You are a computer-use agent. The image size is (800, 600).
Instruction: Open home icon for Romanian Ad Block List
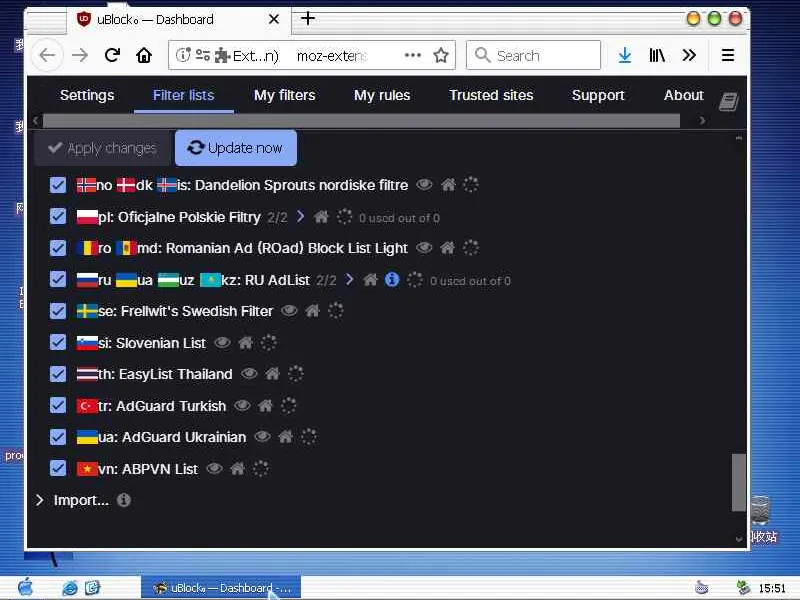coord(447,248)
